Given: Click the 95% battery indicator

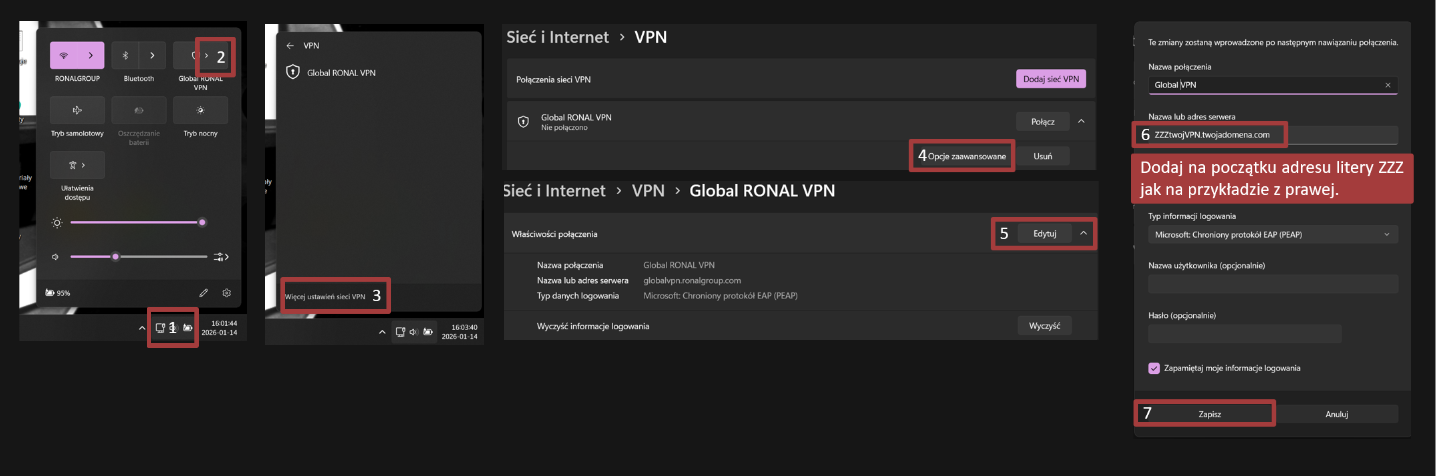Looking at the screenshot, I should click(x=59, y=293).
